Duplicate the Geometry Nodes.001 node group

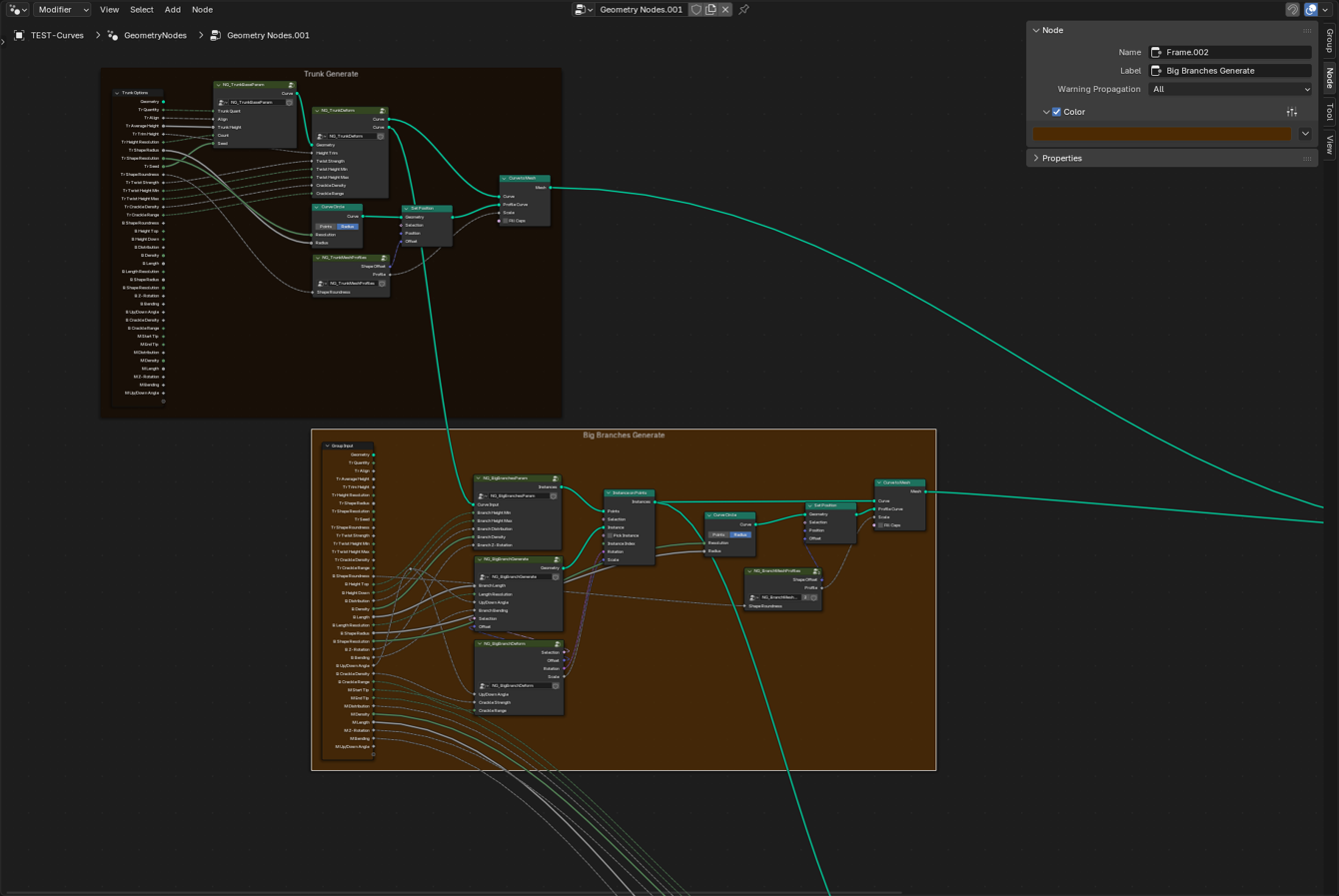(x=710, y=10)
